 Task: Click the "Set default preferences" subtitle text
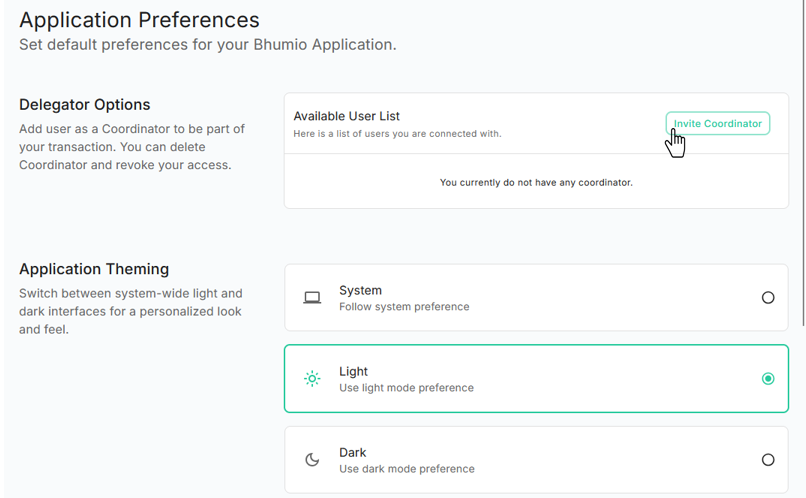(208, 45)
